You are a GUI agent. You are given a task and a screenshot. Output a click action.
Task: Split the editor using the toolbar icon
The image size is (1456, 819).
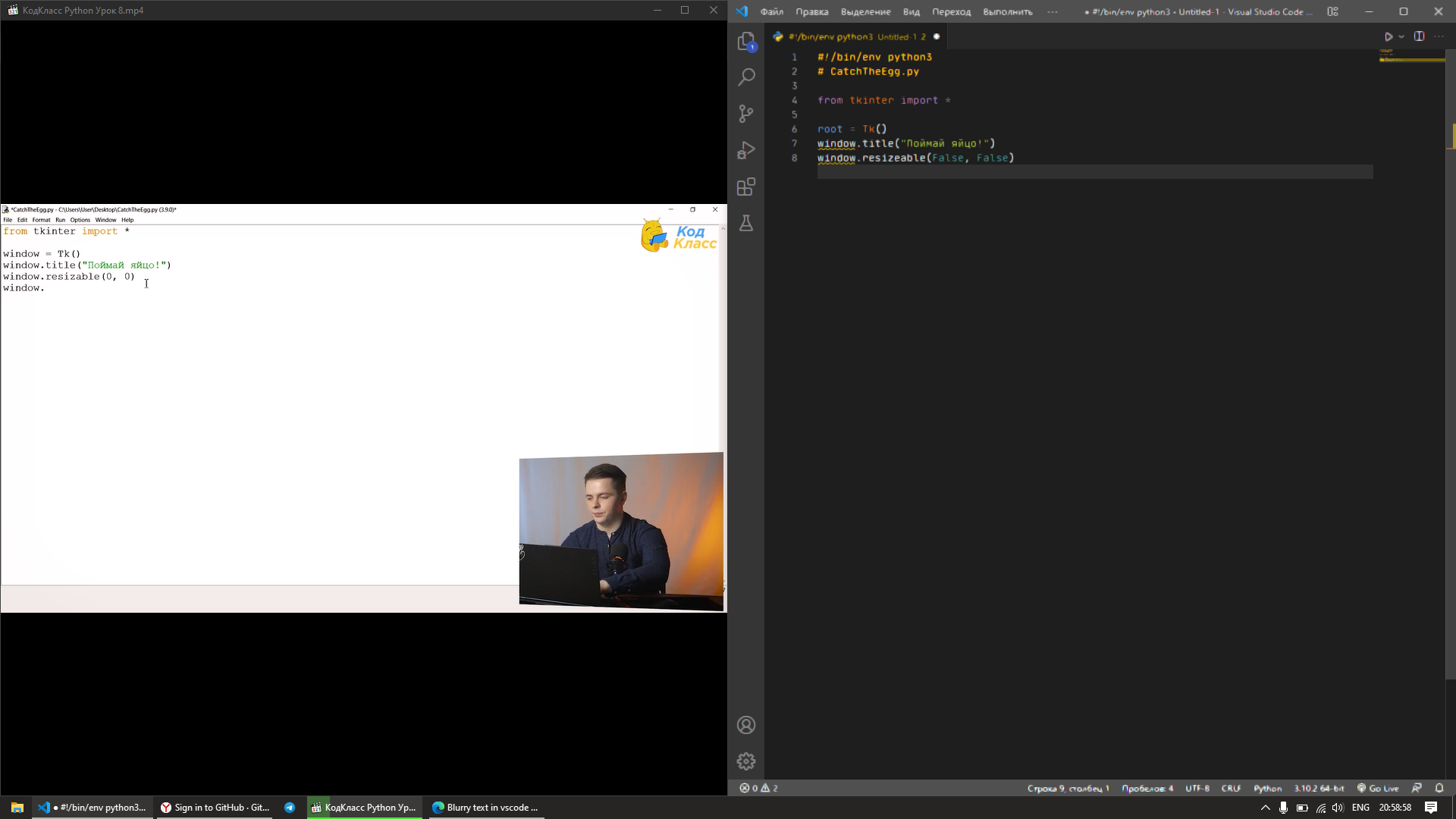click(x=1419, y=36)
